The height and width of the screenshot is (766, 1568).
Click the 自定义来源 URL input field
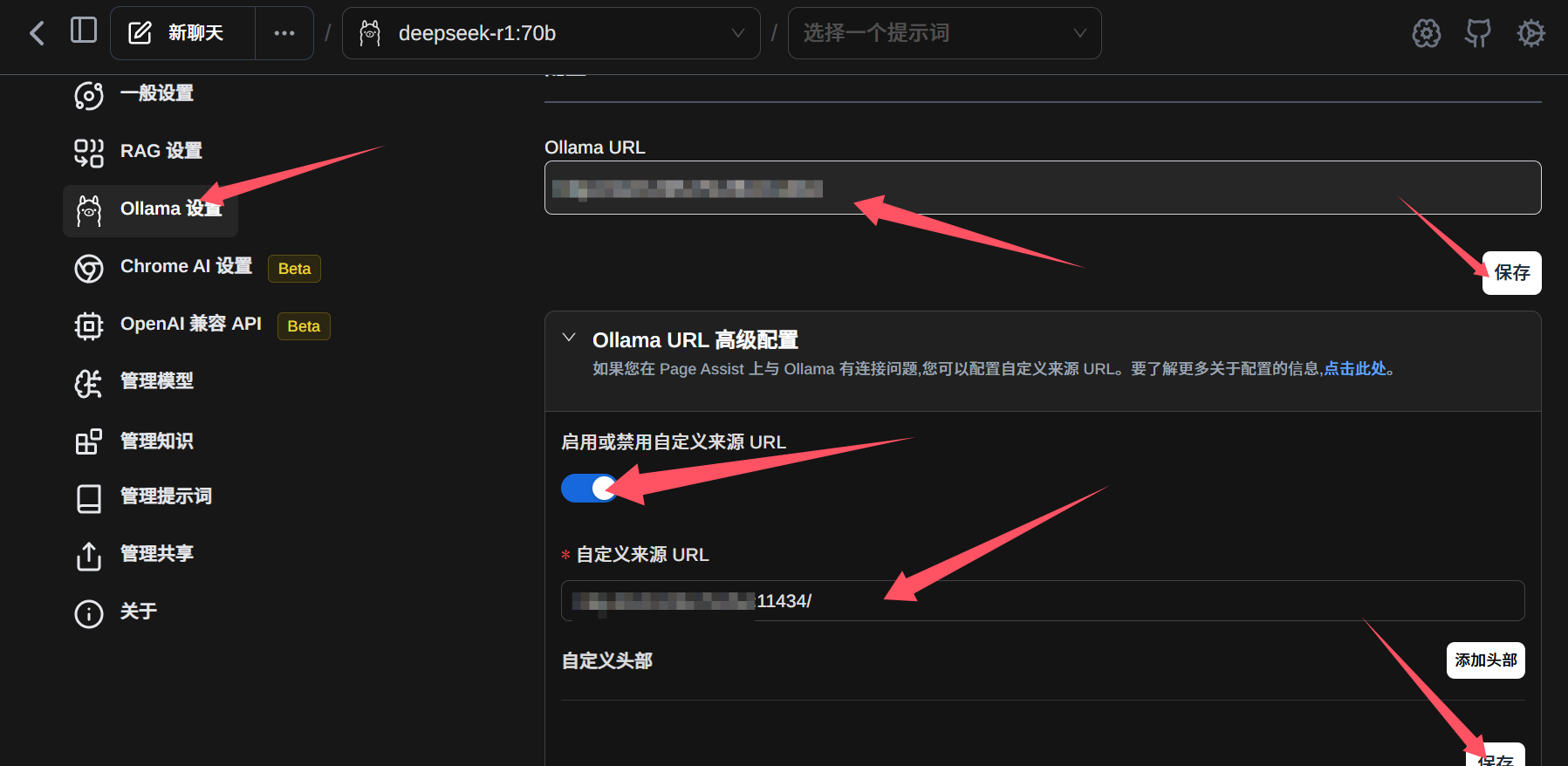tap(1043, 601)
